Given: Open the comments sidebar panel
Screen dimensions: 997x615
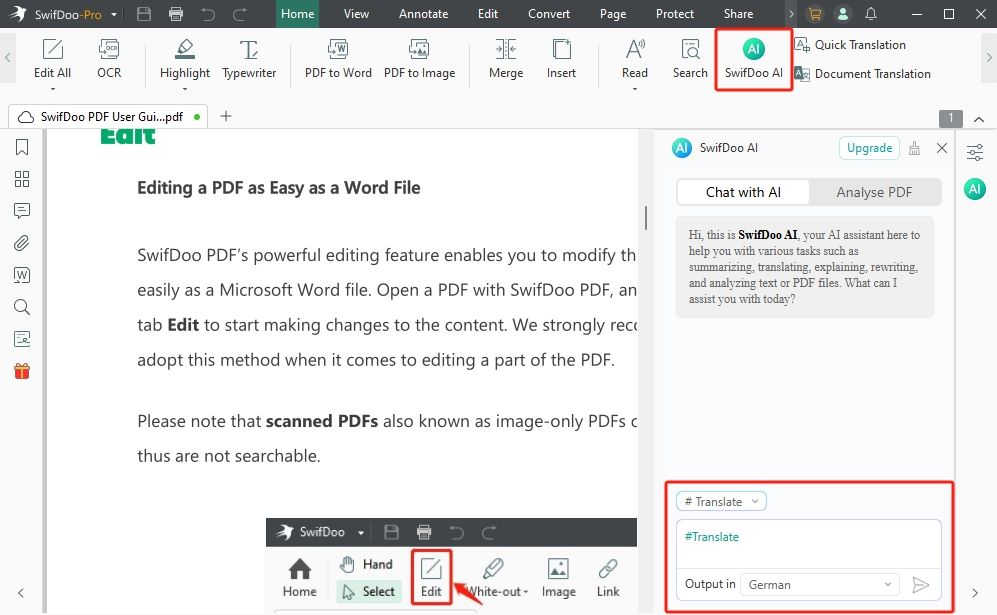Looking at the screenshot, I should [x=22, y=211].
